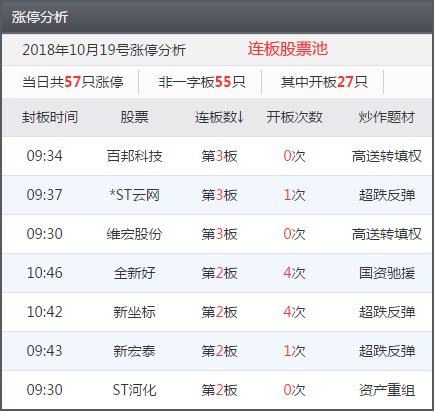Image resolution: width=434 pixels, height=411 pixels.
Task: Click 第3板 in the *ST云网 row
Action: 219,195
